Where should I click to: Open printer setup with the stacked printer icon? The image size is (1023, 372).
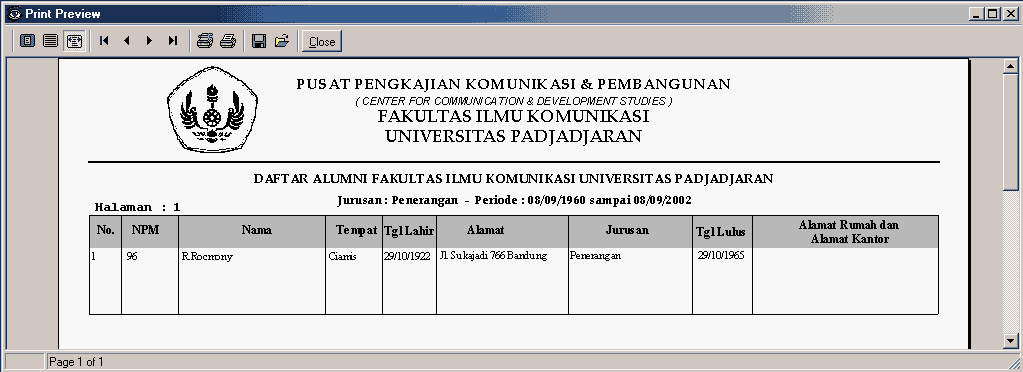[205, 41]
